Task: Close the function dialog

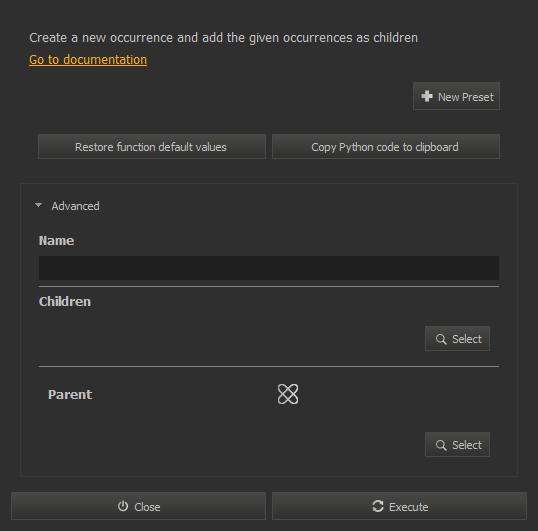Action: click(x=138, y=506)
